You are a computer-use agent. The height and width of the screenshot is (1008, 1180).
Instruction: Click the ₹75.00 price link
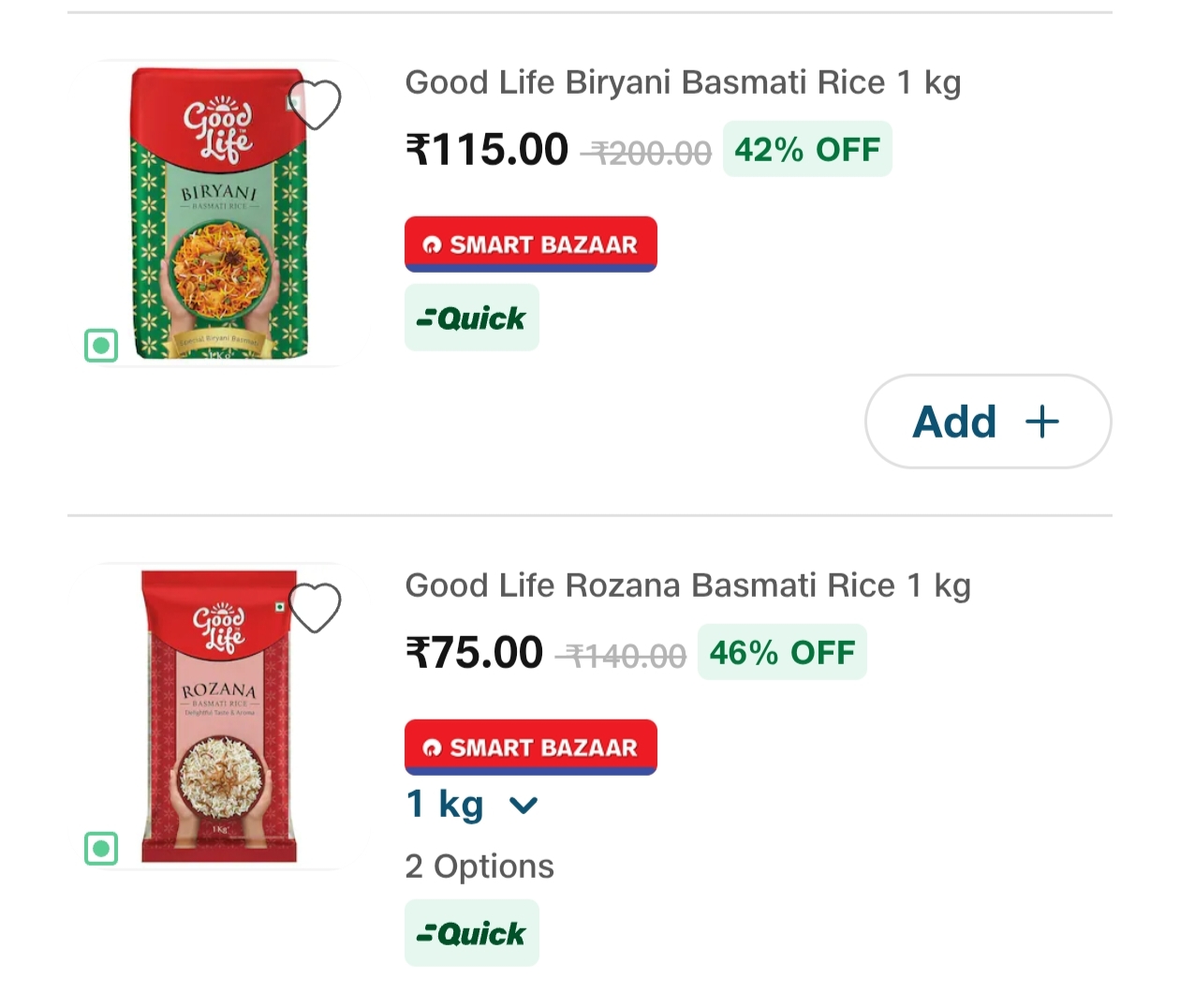(x=473, y=652)
